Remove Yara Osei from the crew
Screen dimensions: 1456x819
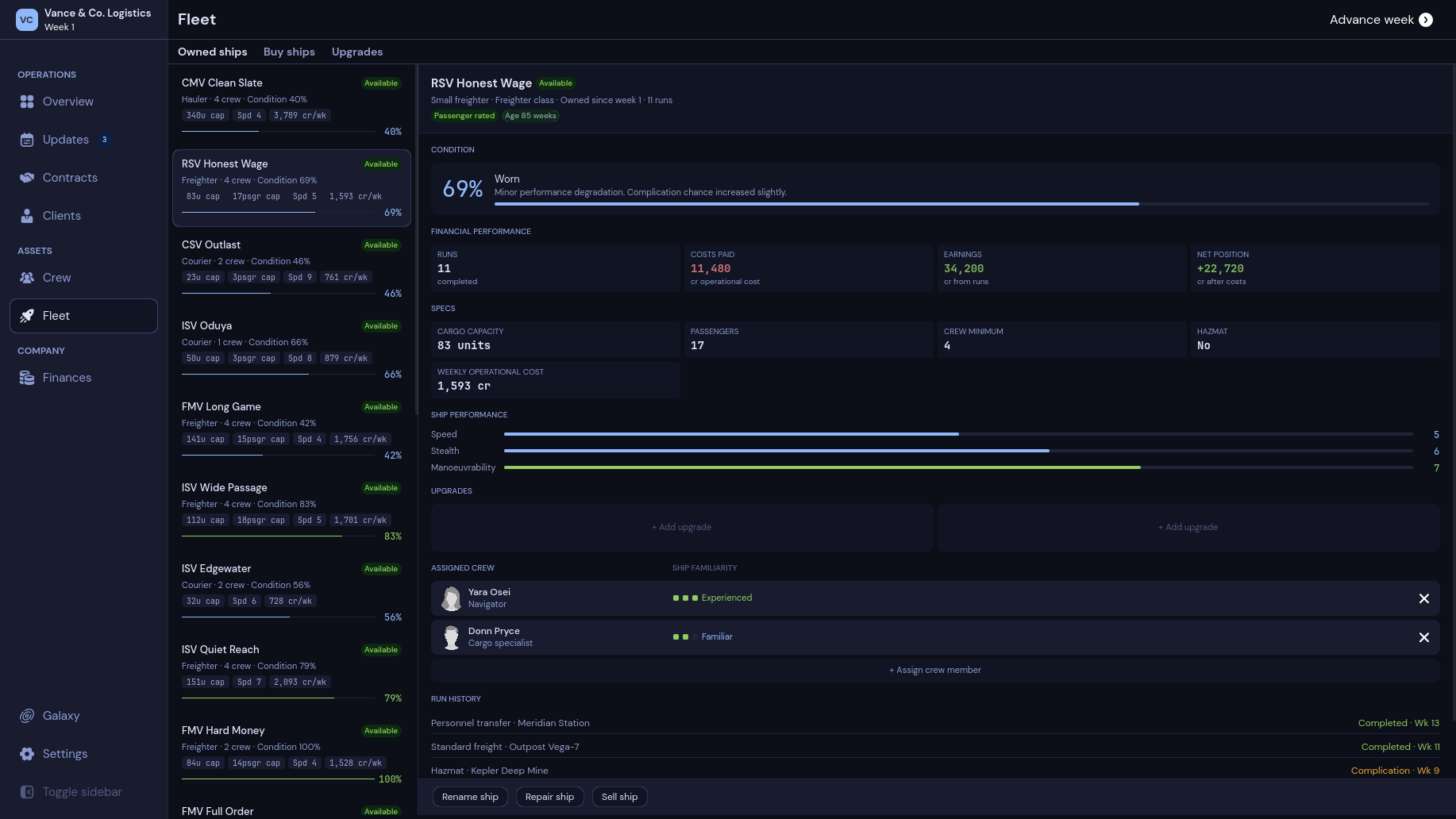1424,598
